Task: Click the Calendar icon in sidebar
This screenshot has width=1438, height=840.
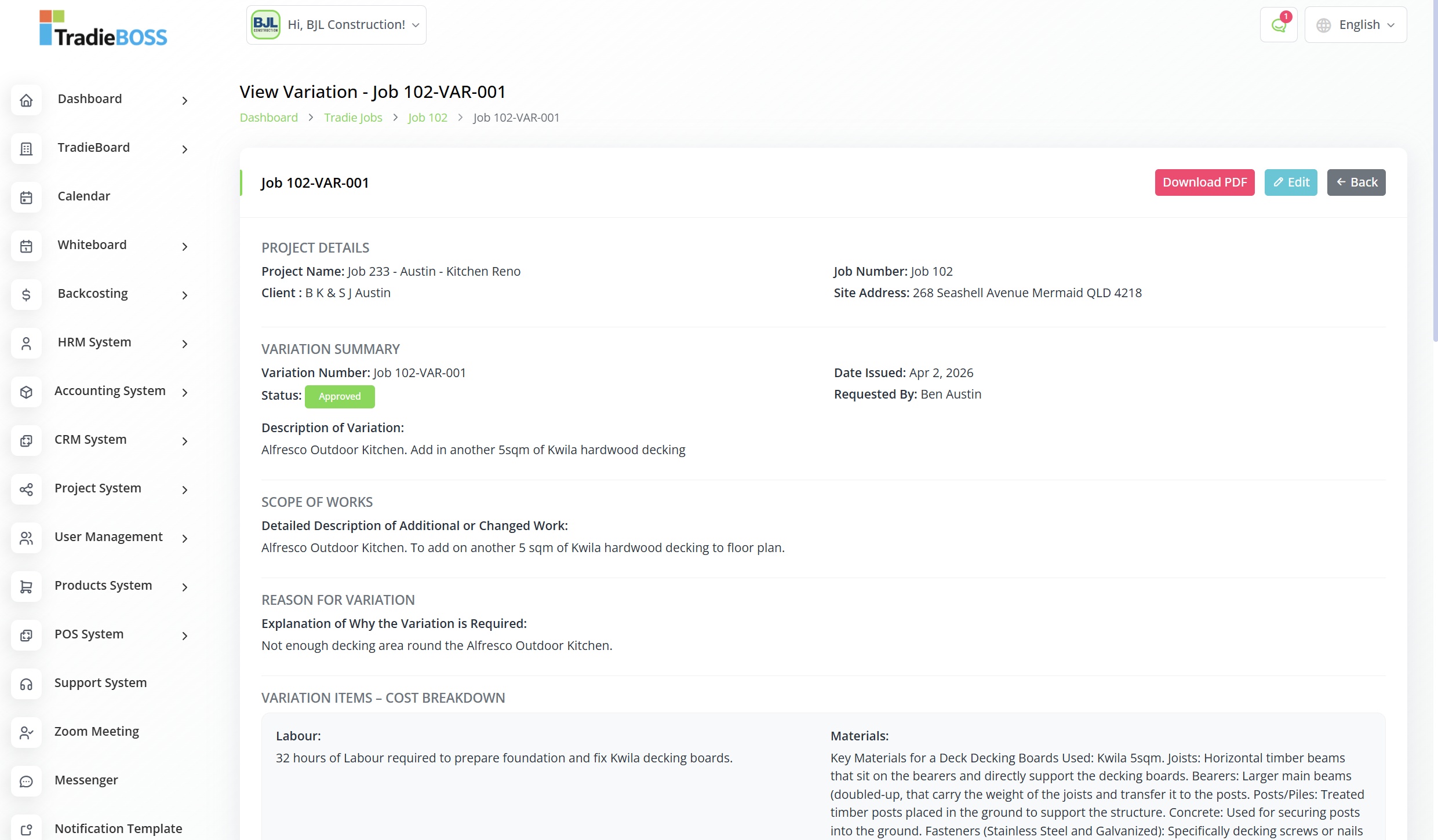Action: pos(26,198)
